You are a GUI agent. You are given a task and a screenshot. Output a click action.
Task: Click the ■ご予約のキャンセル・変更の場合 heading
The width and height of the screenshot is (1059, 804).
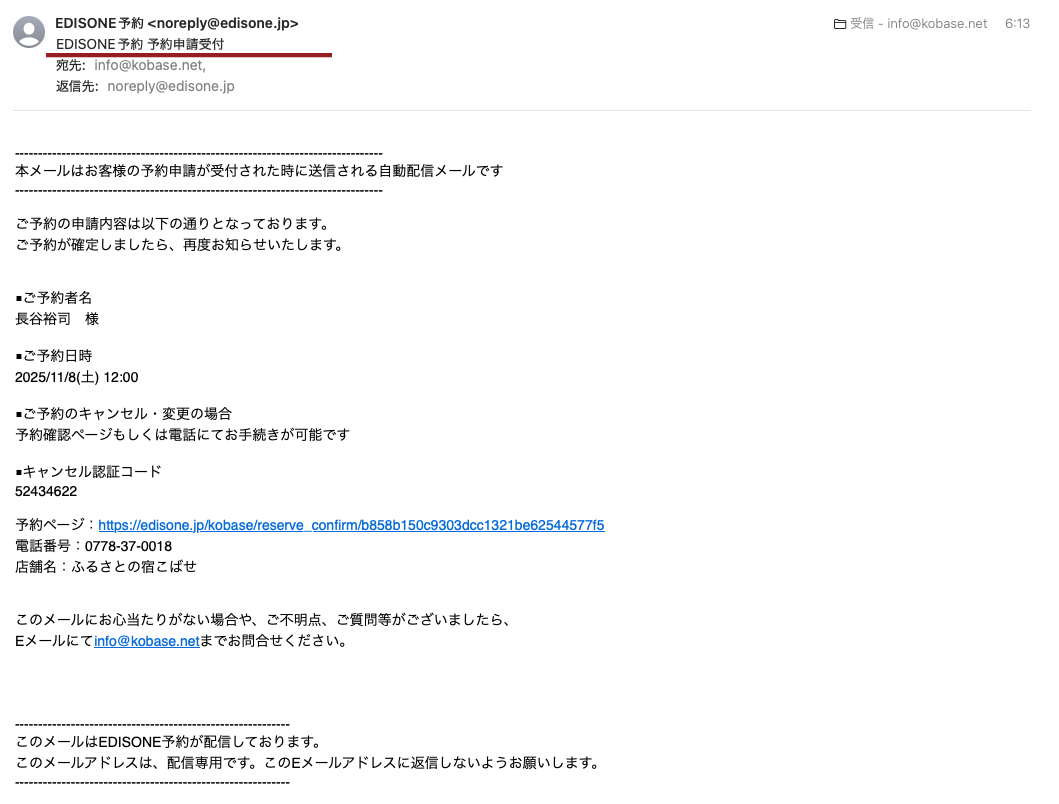tap(123, 414)
